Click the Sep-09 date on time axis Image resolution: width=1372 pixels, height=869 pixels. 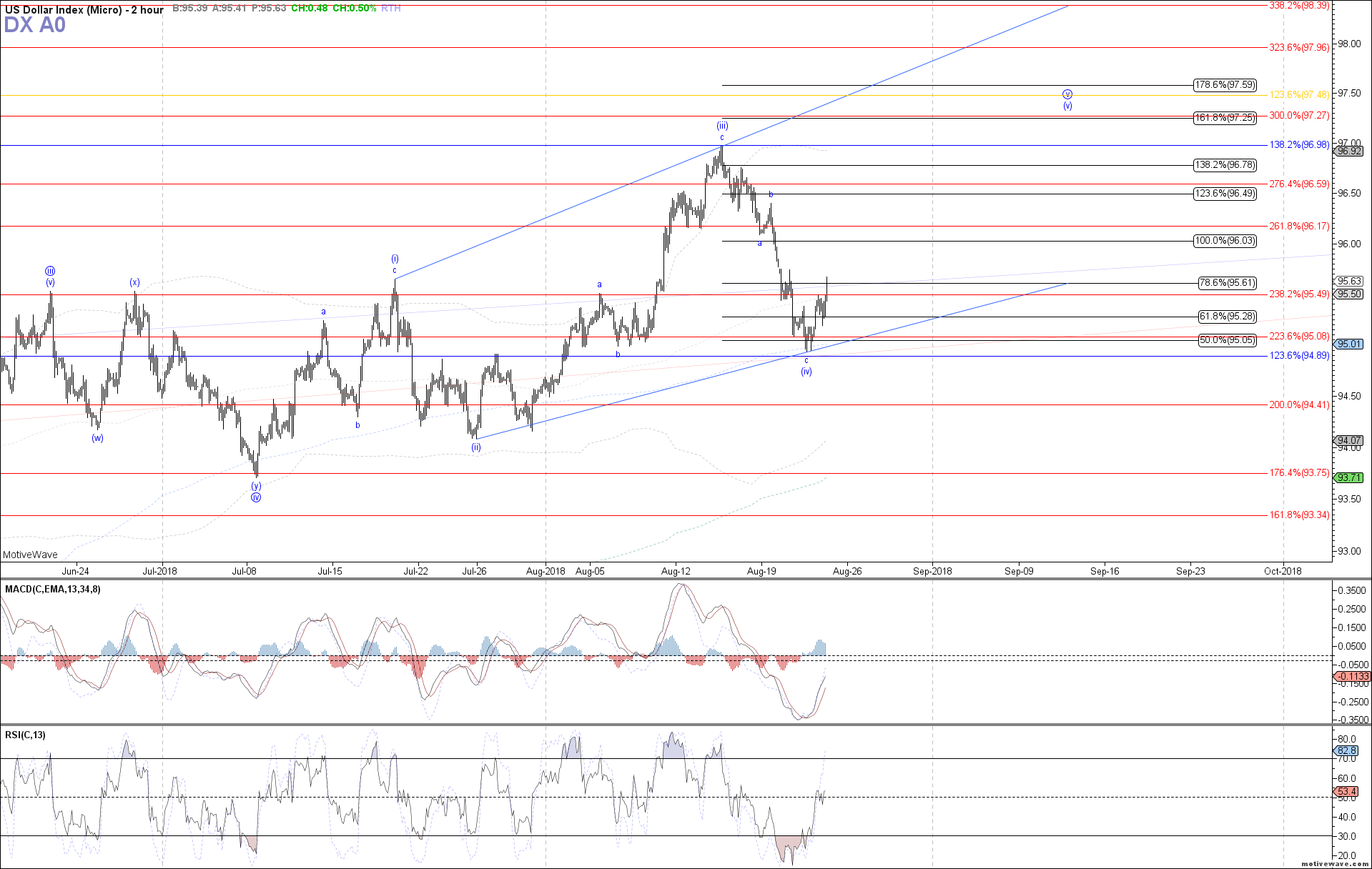tap(1019, 571)
